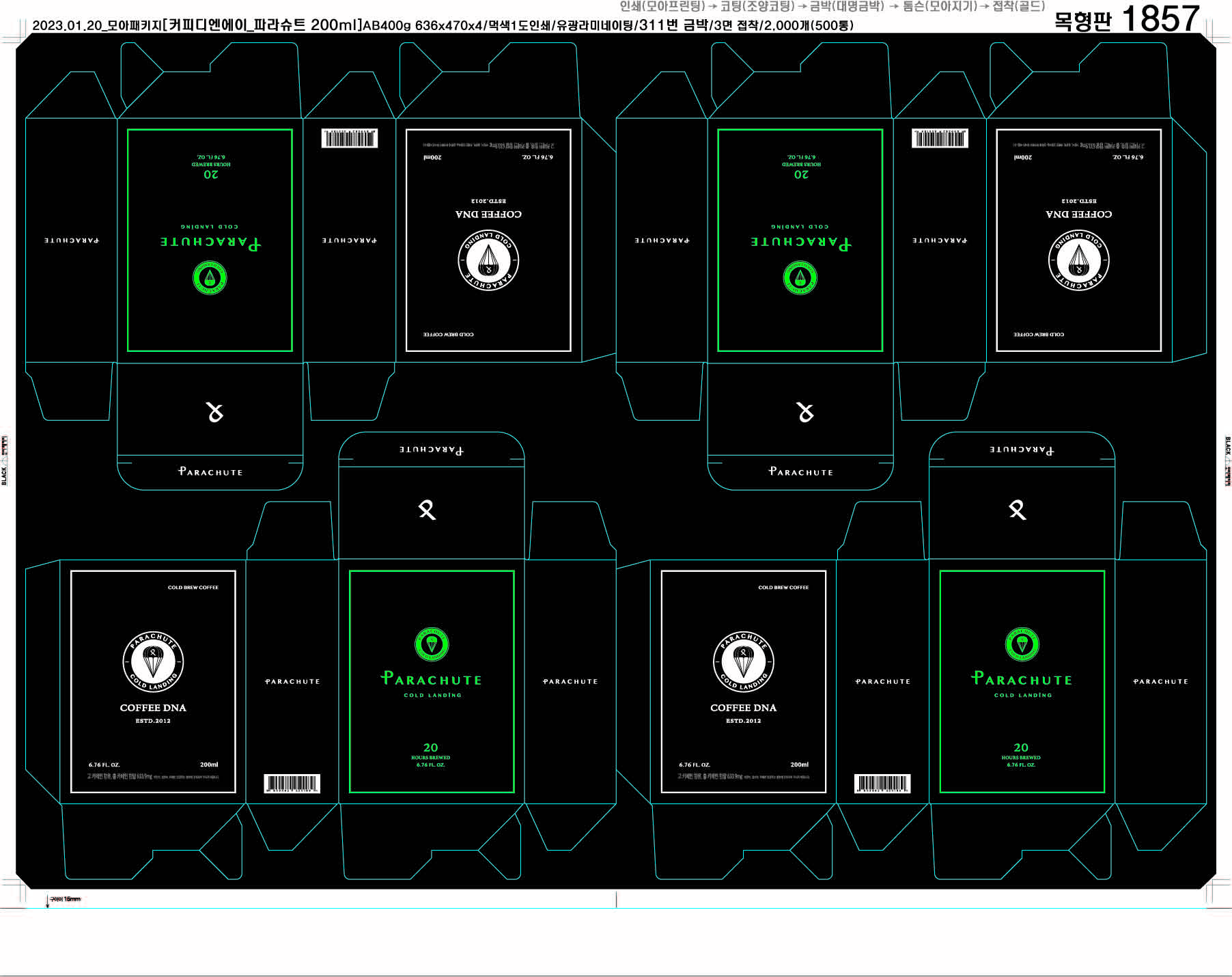Click the BLACK registration mark on the right edge
Screen dimensions: 1232x977
(1227, 461)
